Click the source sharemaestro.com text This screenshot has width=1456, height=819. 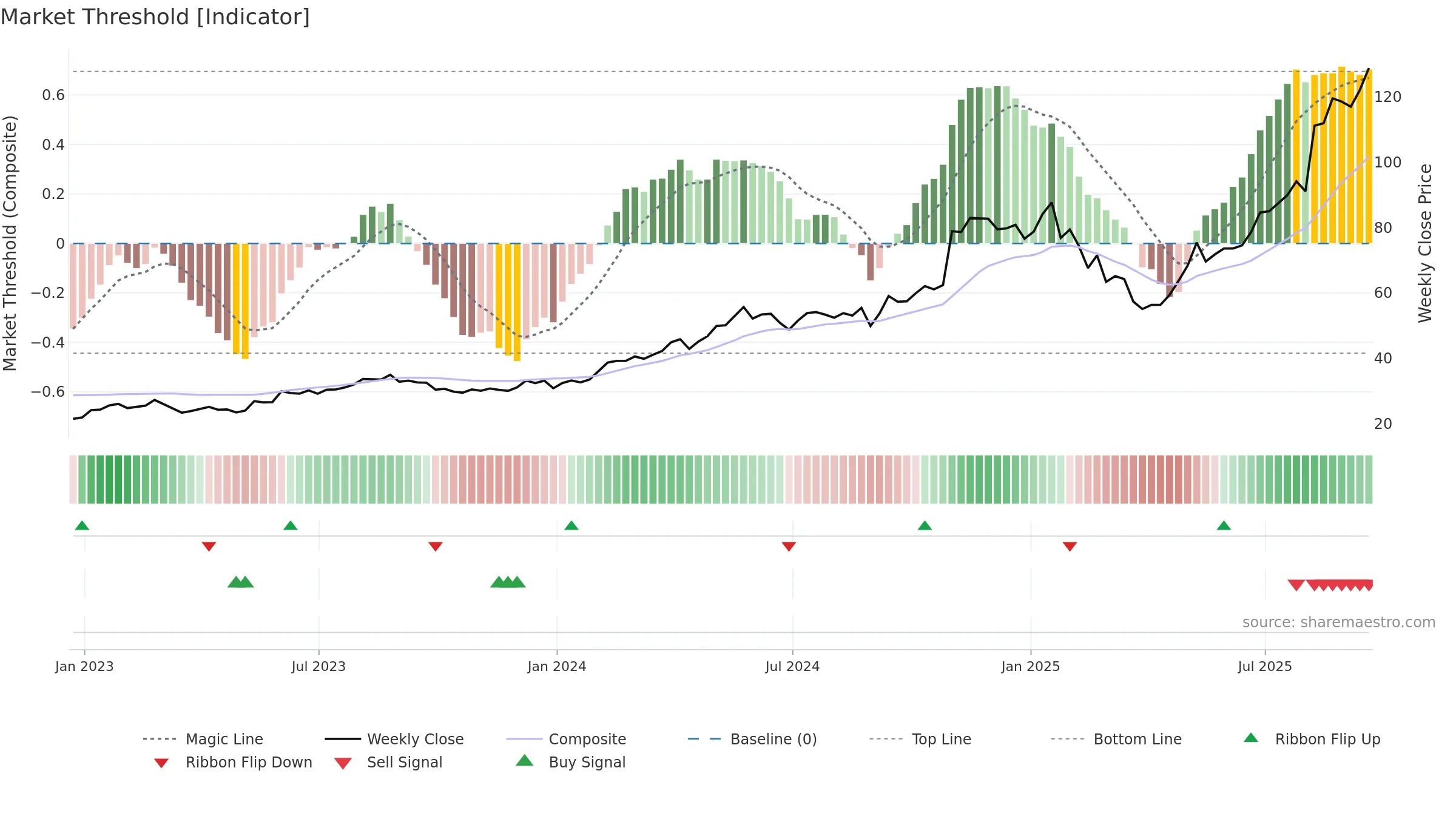[x=1339, y=622]
